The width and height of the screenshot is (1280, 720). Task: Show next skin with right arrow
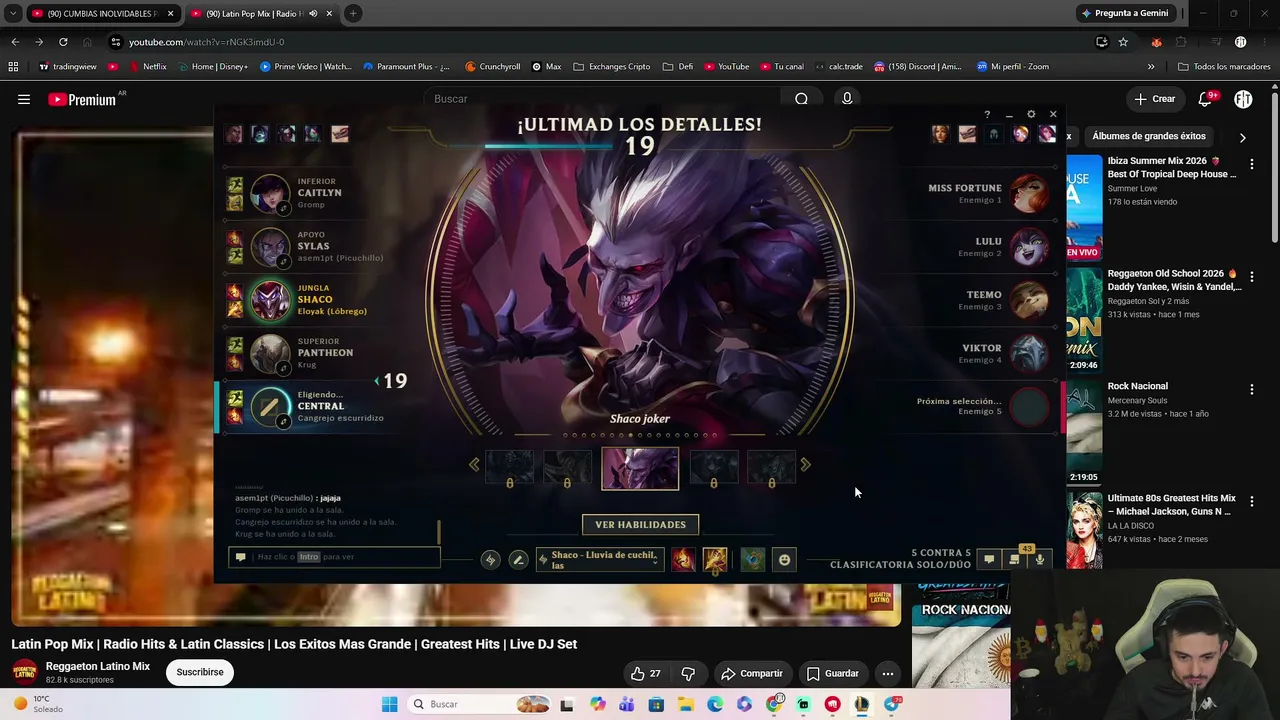[x=805, y=464]
